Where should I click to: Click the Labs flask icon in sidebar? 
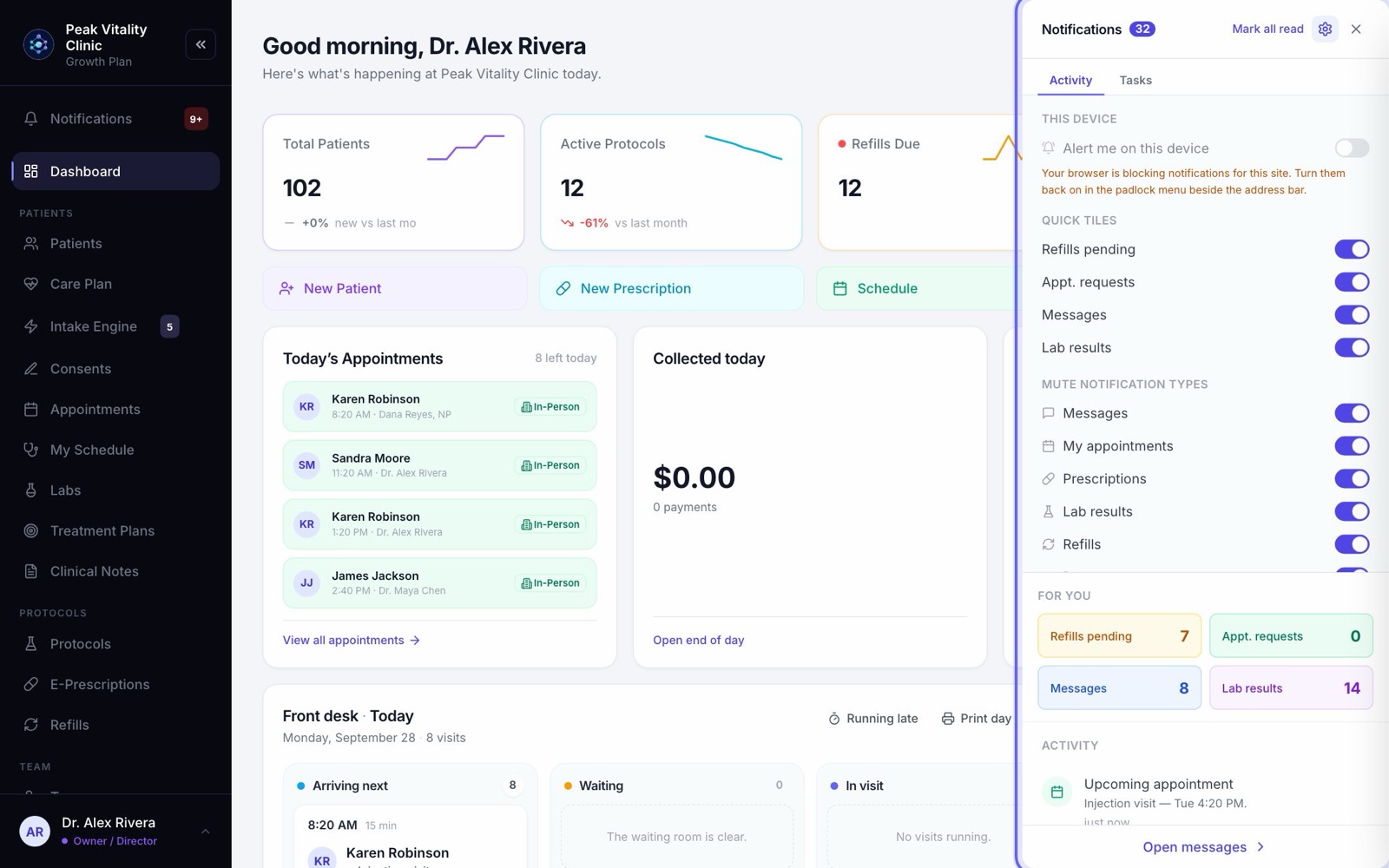click(31, 490)
